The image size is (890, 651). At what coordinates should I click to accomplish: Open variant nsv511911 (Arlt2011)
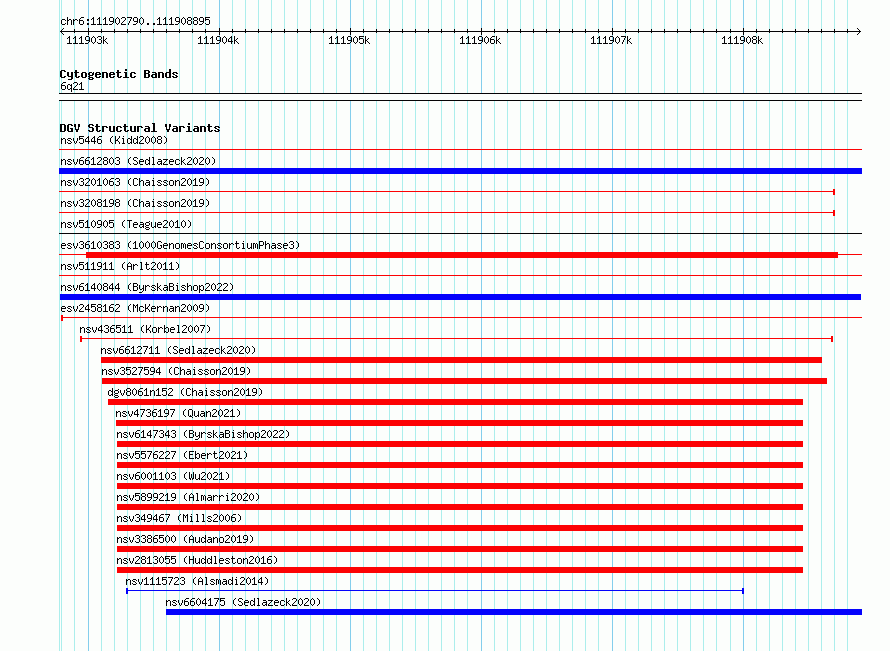[x=120, y=266]
